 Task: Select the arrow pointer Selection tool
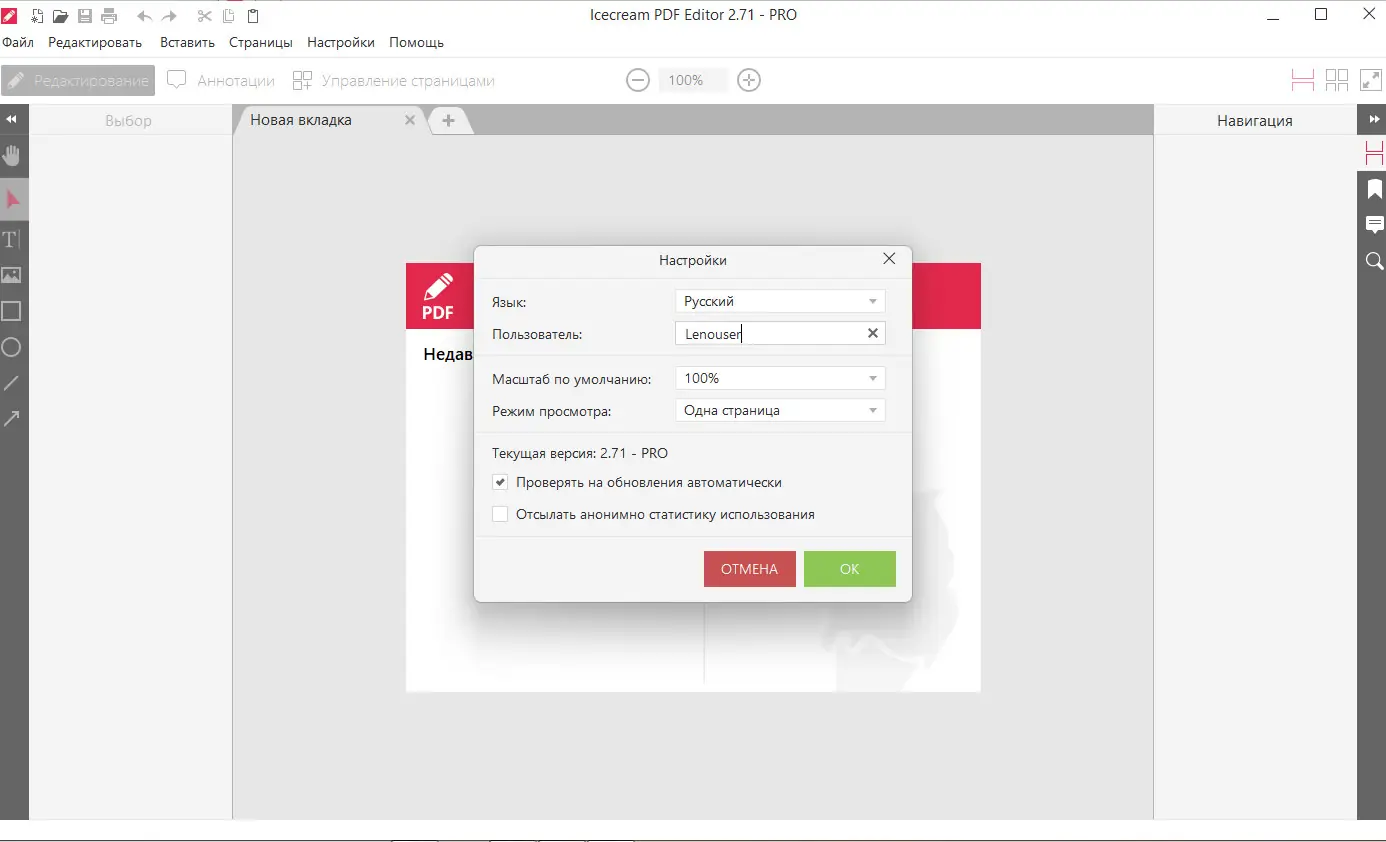pos(12,200)
